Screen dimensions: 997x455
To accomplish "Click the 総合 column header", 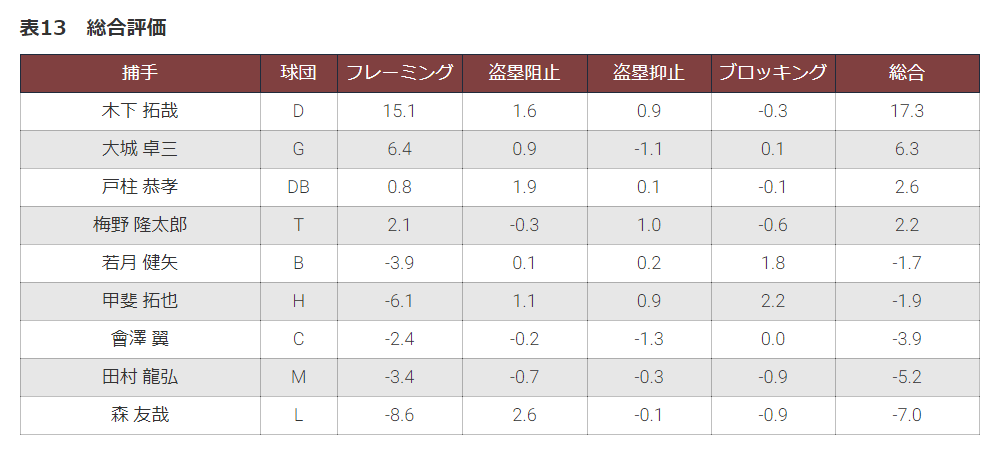I will click(x=907, y=73).
